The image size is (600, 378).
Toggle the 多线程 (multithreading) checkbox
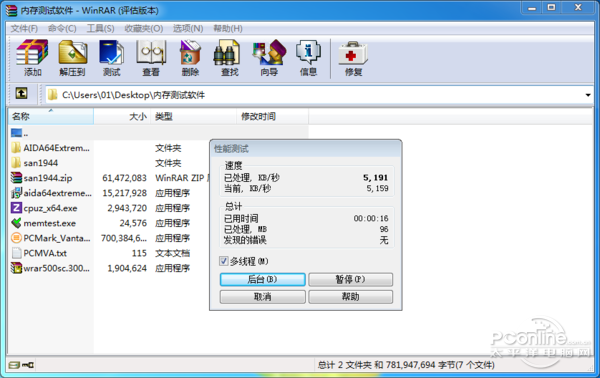[x=223, y=261]
